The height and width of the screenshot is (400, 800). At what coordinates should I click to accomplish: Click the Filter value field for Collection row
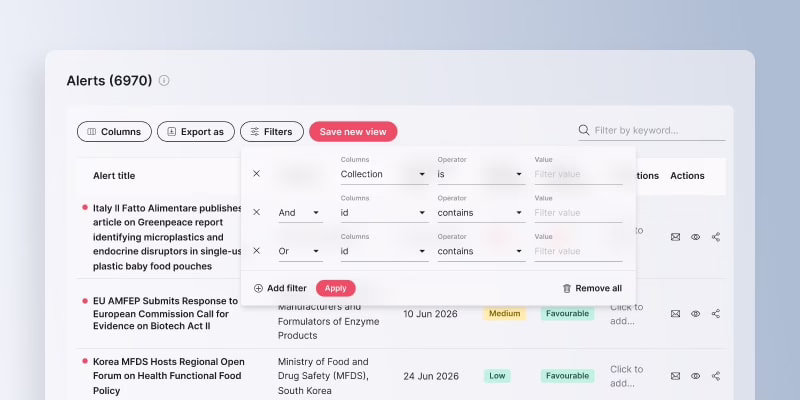pos(578,174)
